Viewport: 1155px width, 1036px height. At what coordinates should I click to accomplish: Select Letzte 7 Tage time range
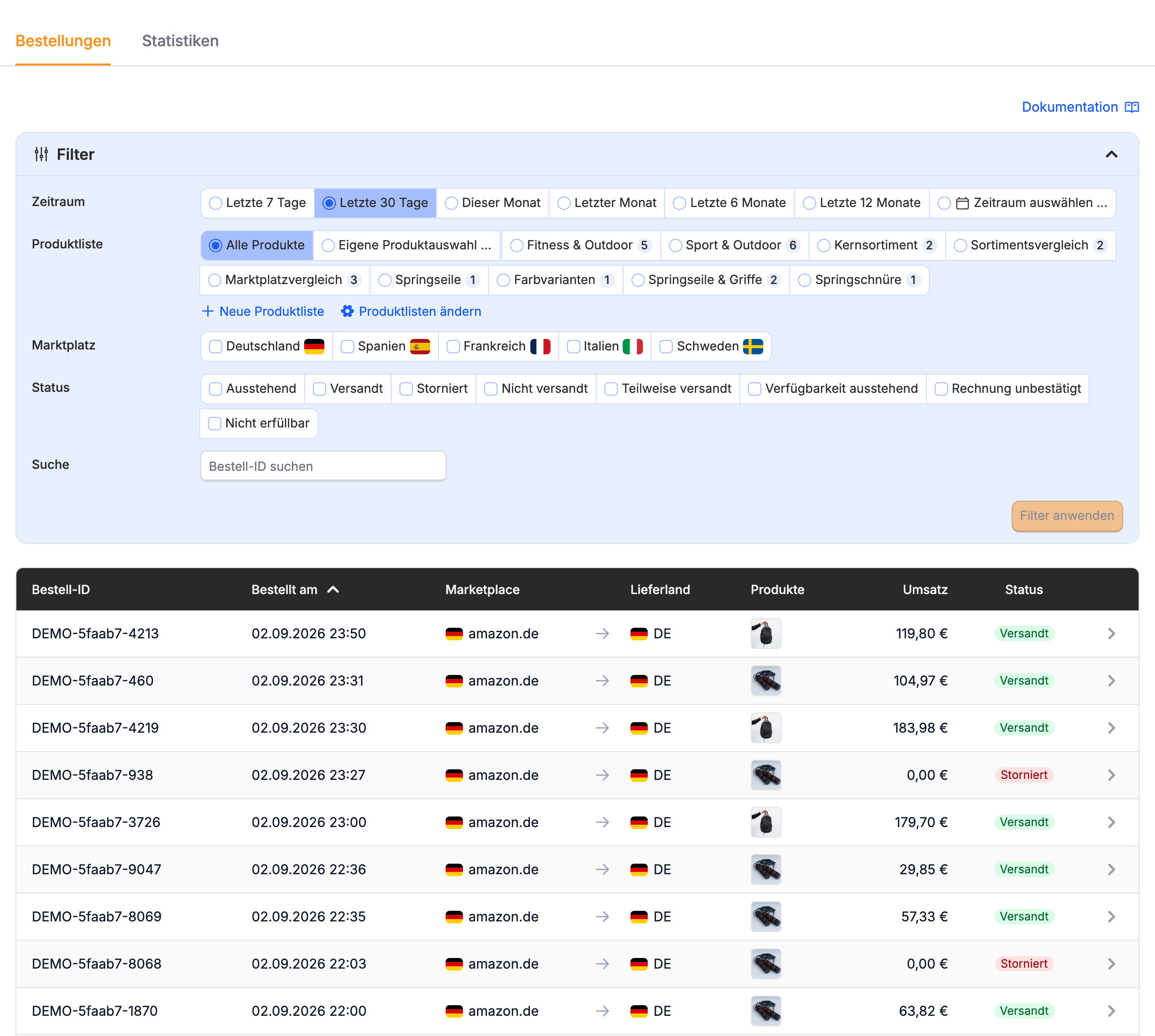point(258,203)
